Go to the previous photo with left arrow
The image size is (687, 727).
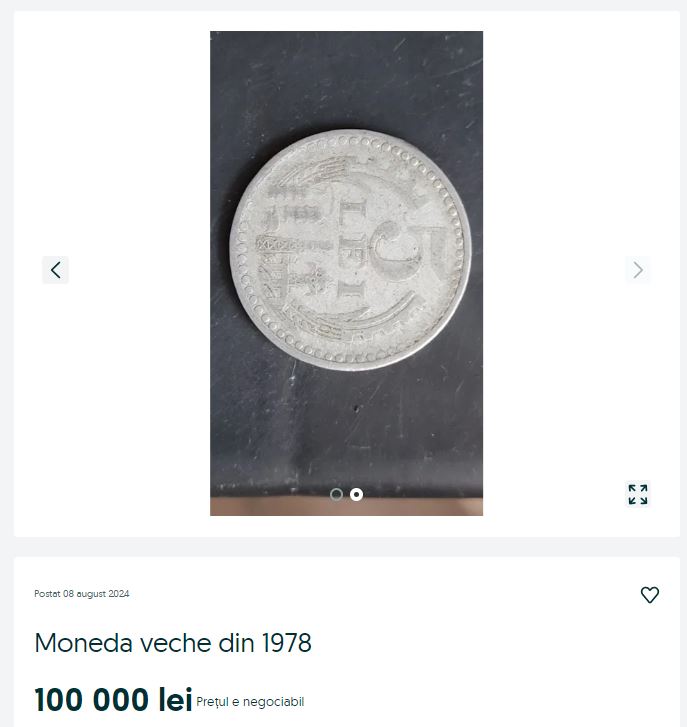click(55, 269)
